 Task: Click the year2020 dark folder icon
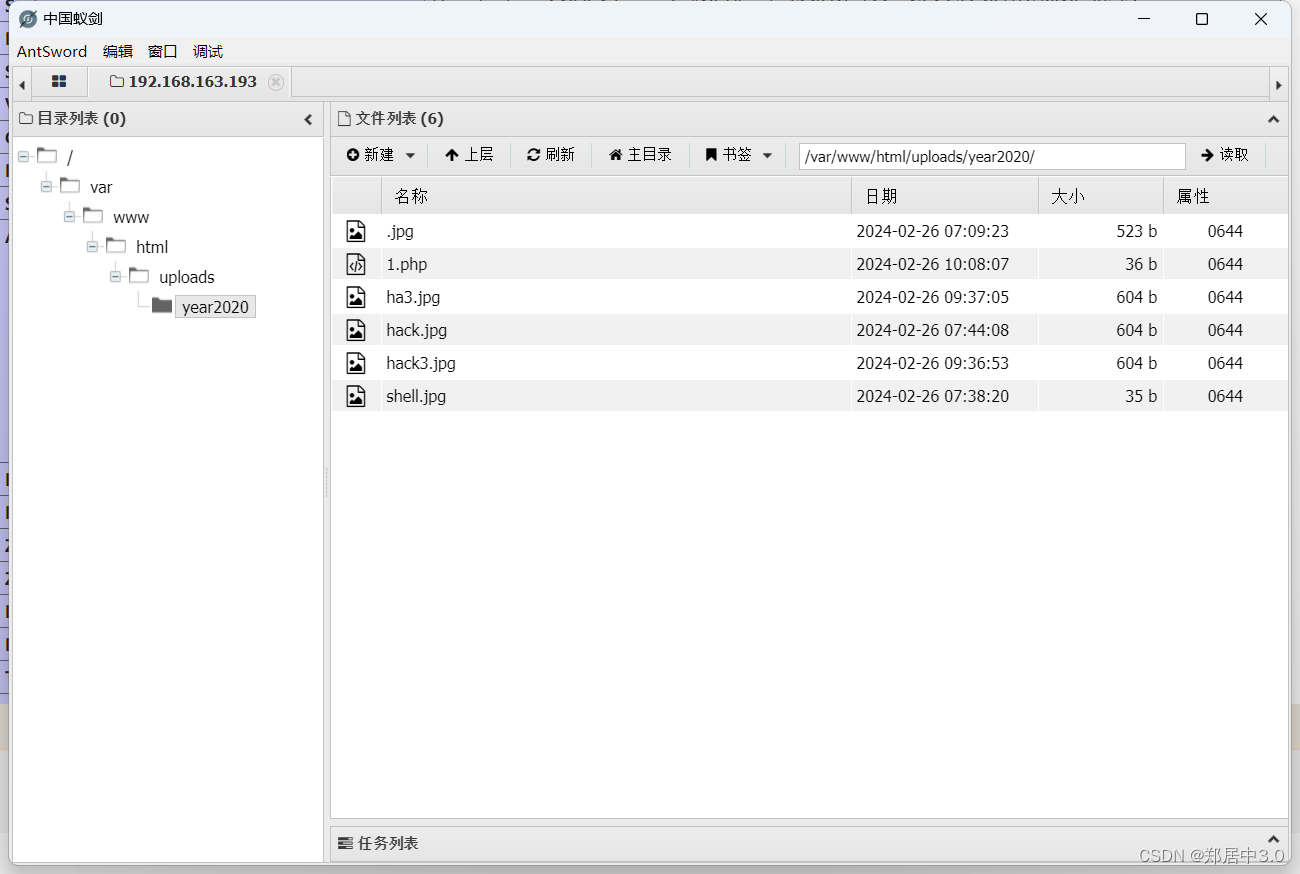(x=162, y=305)
